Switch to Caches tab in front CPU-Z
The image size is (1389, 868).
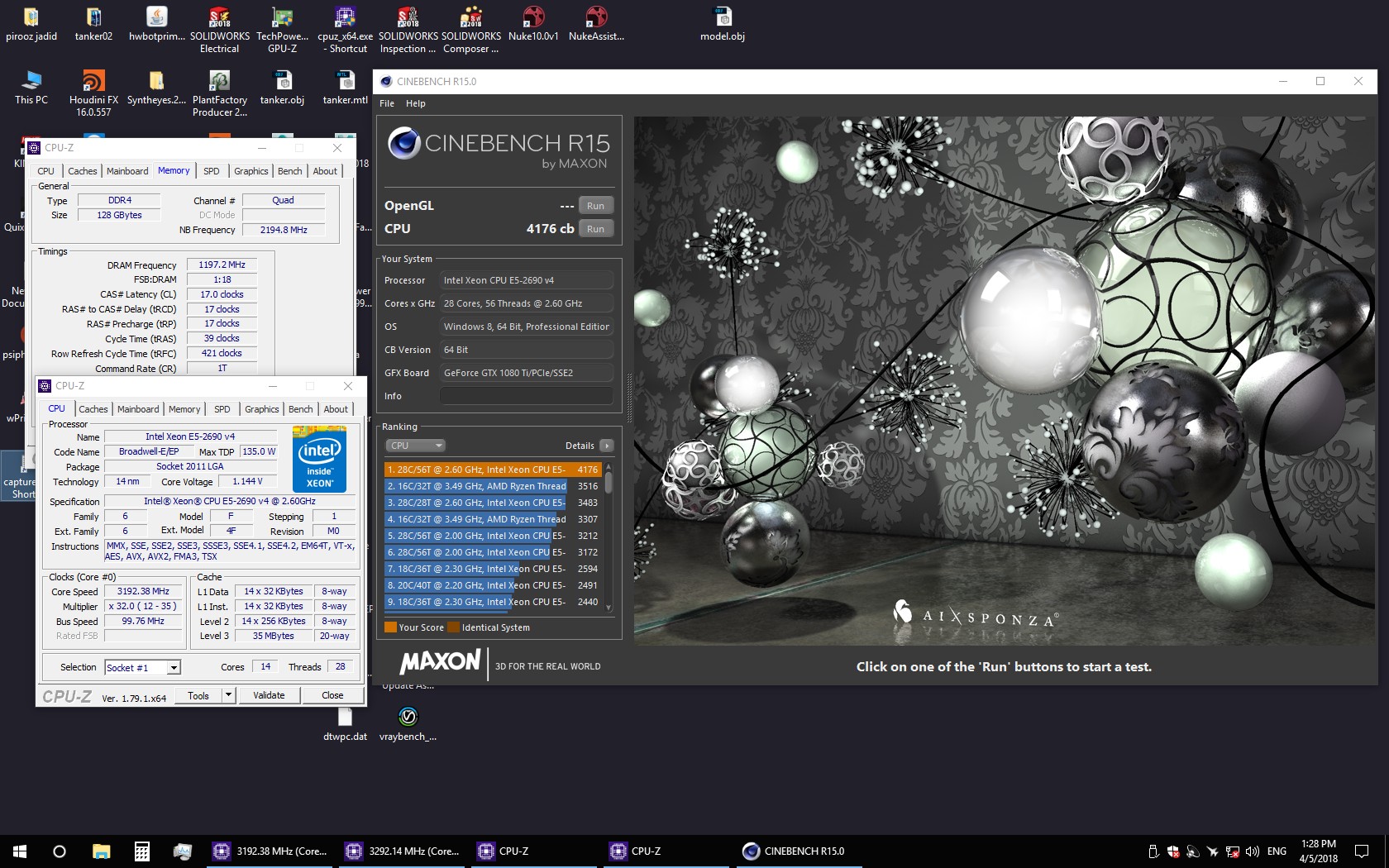click(x=93, y=409)
